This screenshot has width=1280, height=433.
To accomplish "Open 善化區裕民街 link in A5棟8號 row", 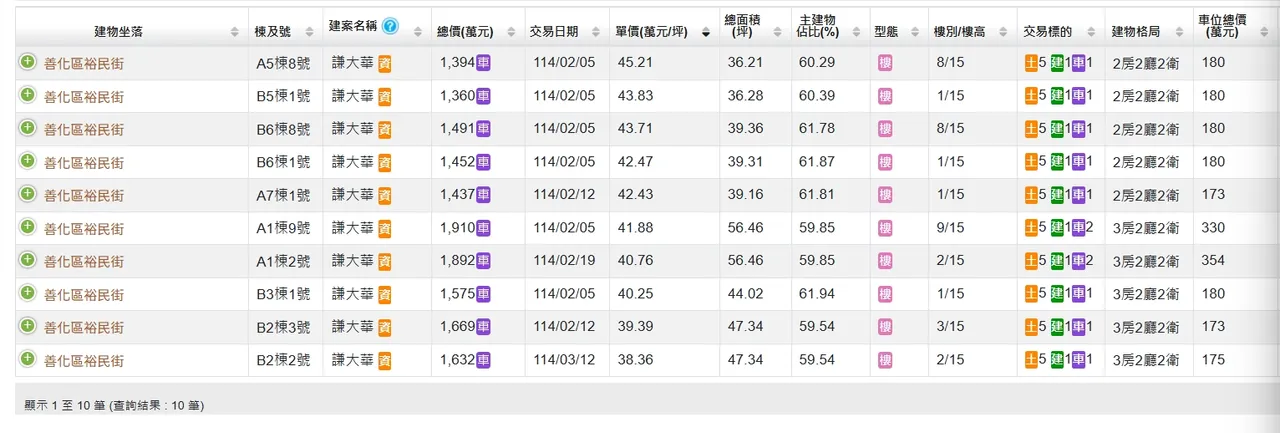I will [84, 63].
